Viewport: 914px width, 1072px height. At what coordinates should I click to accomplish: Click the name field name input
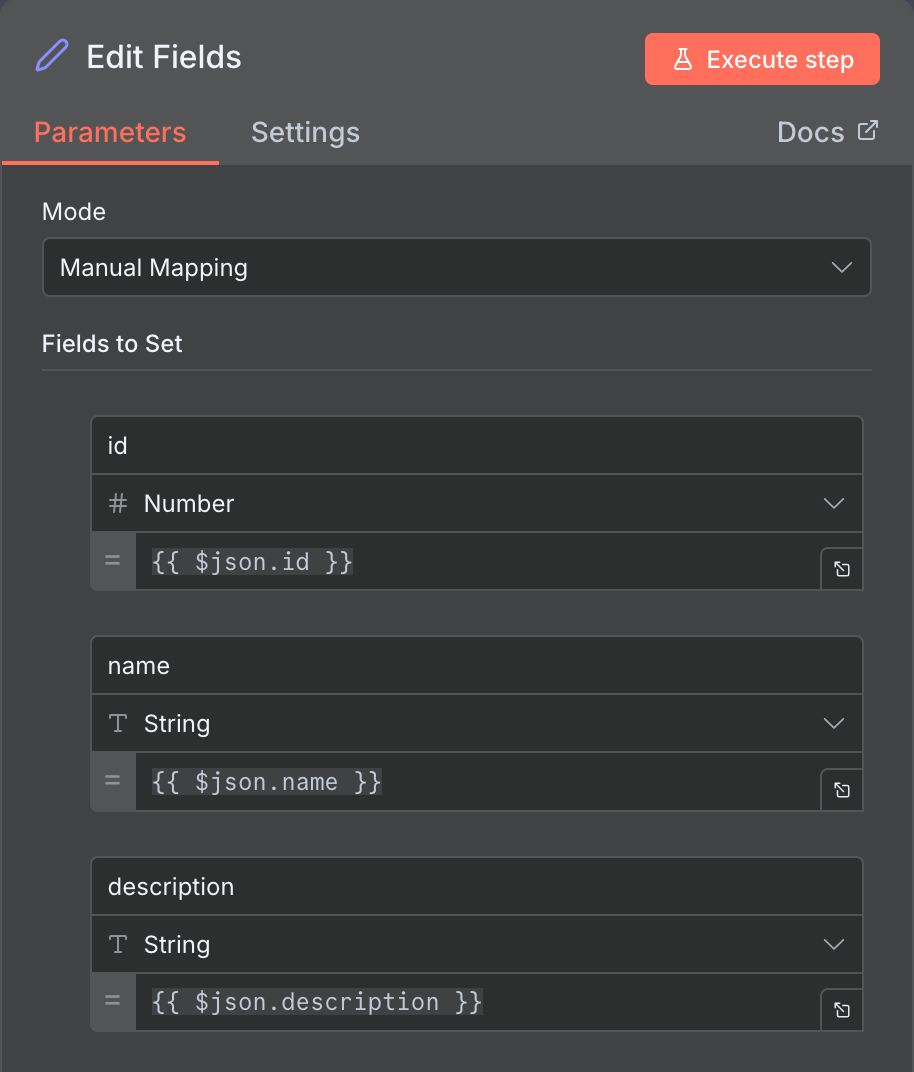click(477, 666)
